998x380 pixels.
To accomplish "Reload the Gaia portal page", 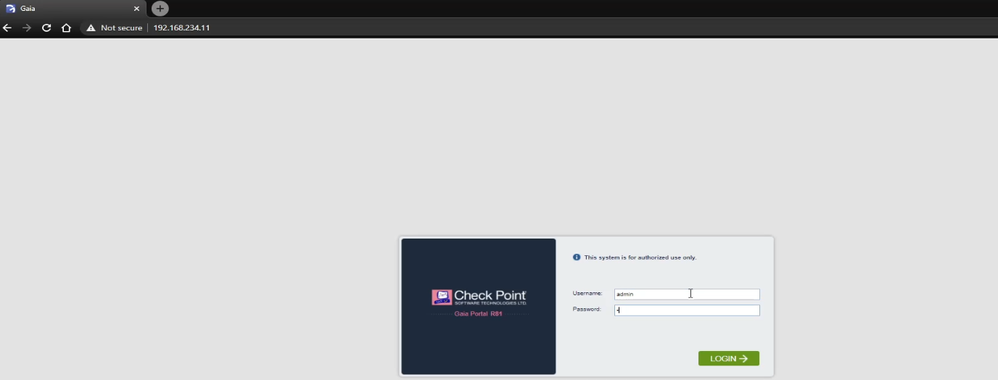I will (x=46, y=28).
